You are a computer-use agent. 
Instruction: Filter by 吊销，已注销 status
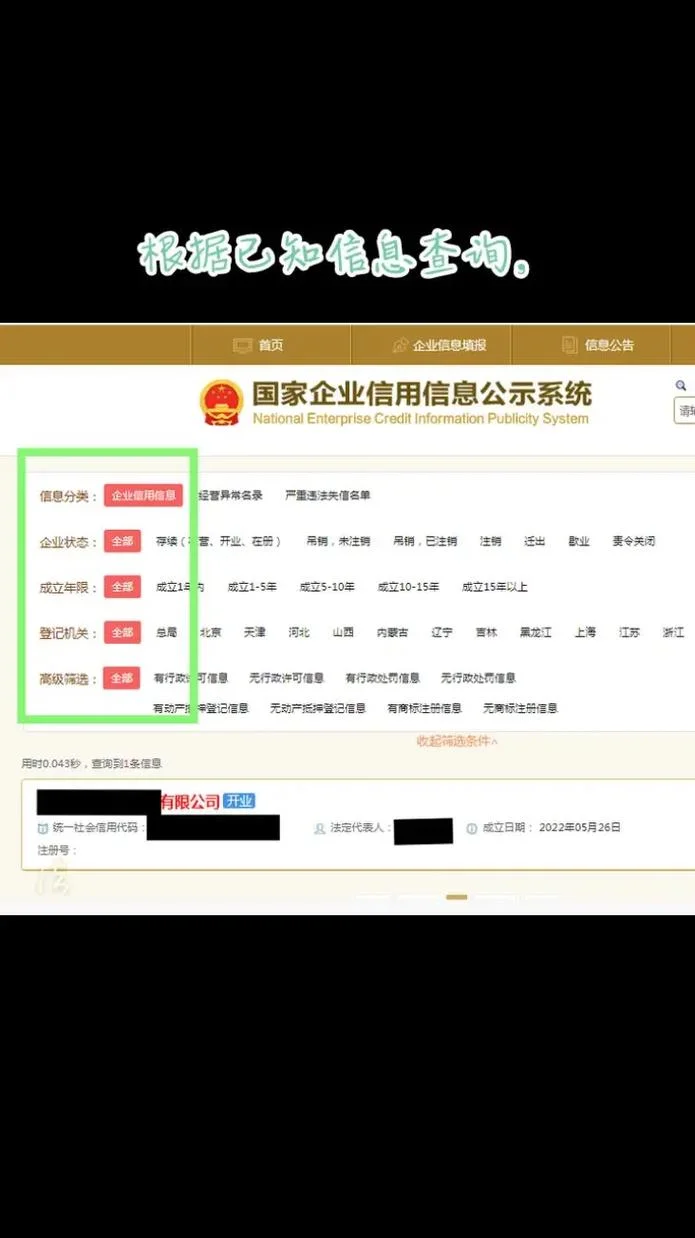pos(425,541)
